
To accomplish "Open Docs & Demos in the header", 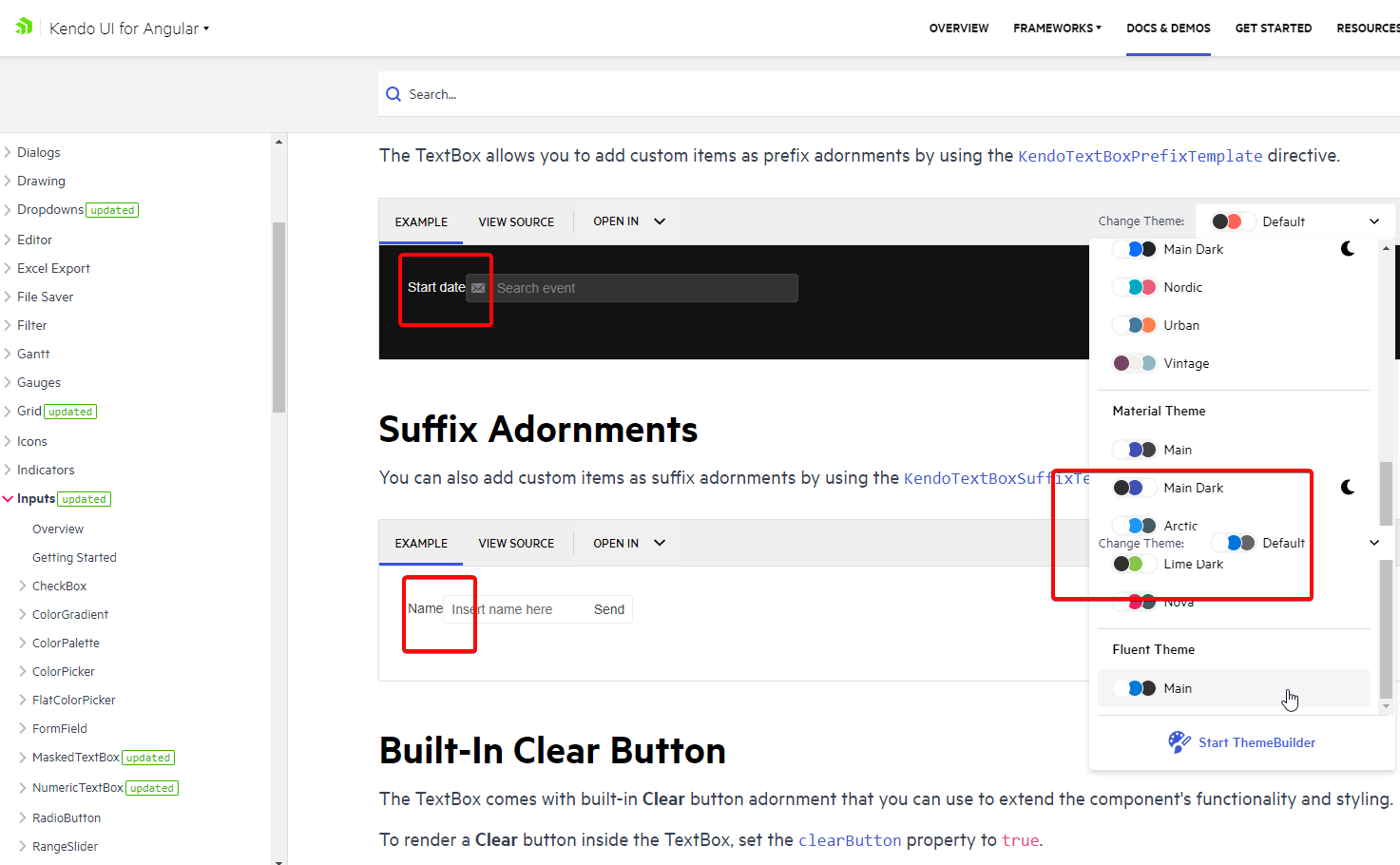I will click(1168, 29).
